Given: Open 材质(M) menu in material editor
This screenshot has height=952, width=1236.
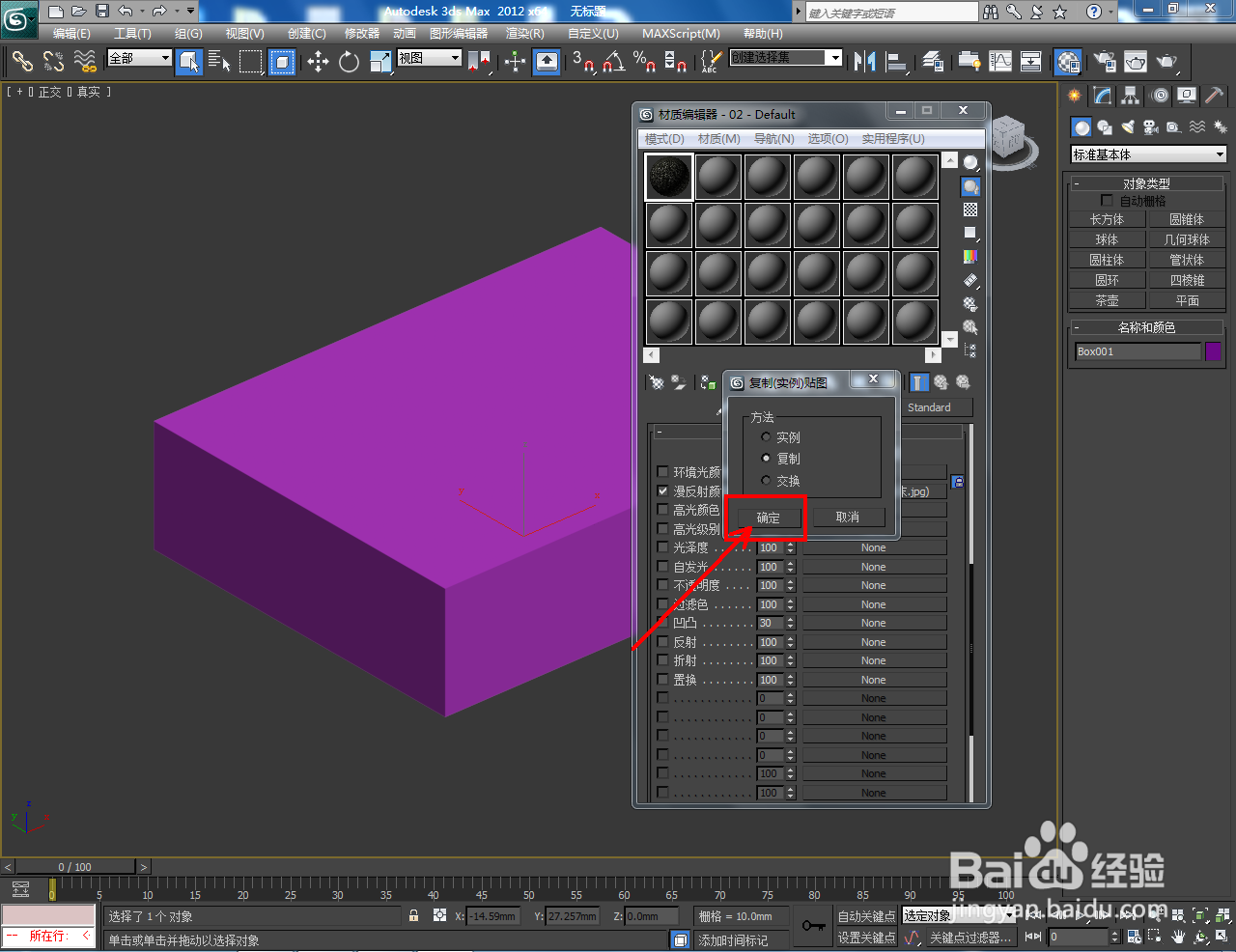Looking at the screenshot, I should 718,139.
